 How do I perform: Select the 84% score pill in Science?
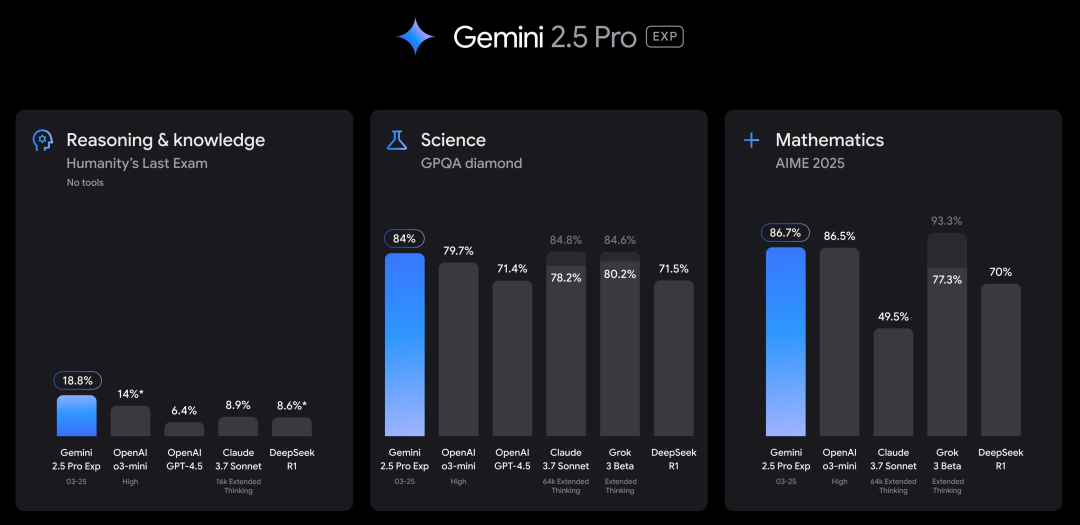click(405, 239)
